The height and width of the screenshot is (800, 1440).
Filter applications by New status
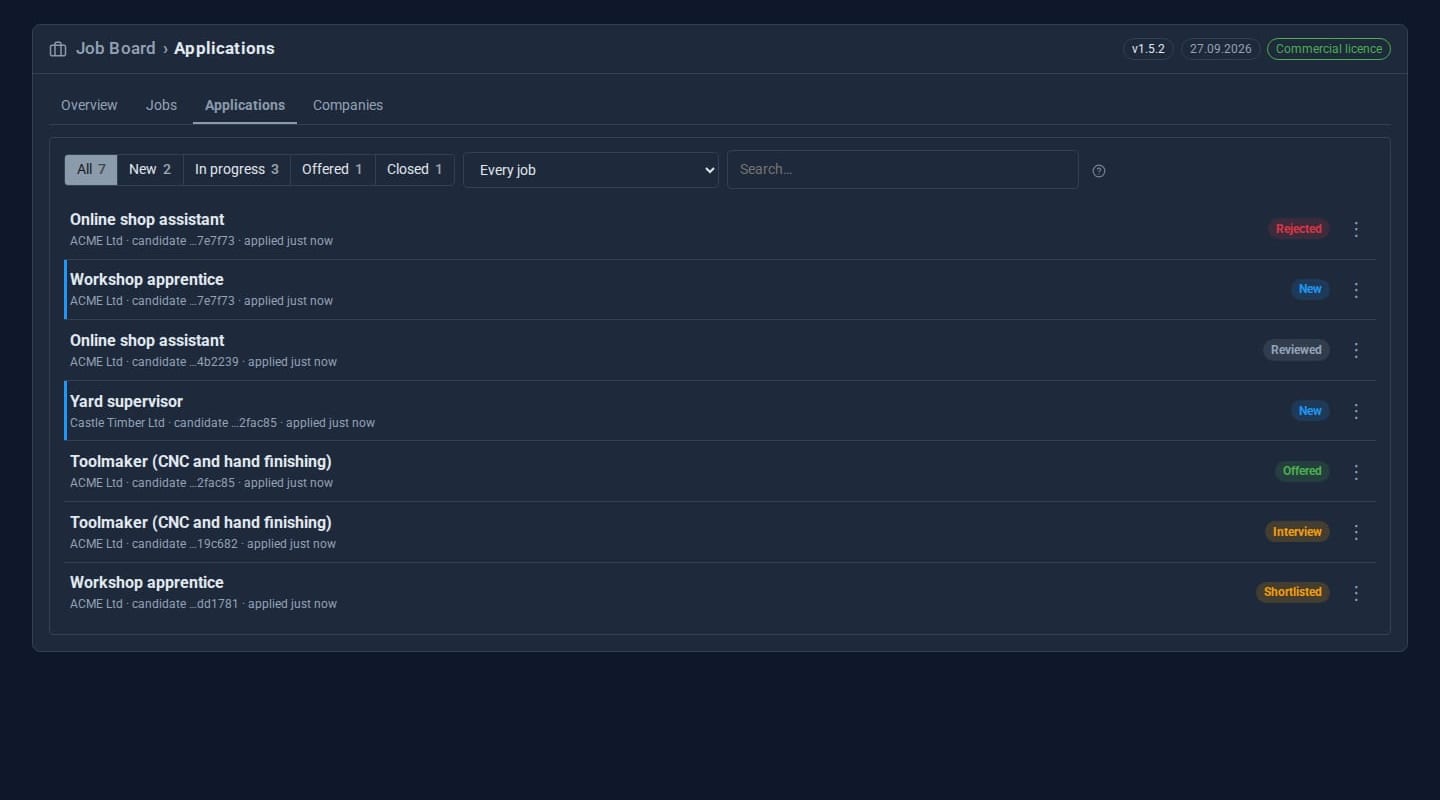click(x=150, y=170)
